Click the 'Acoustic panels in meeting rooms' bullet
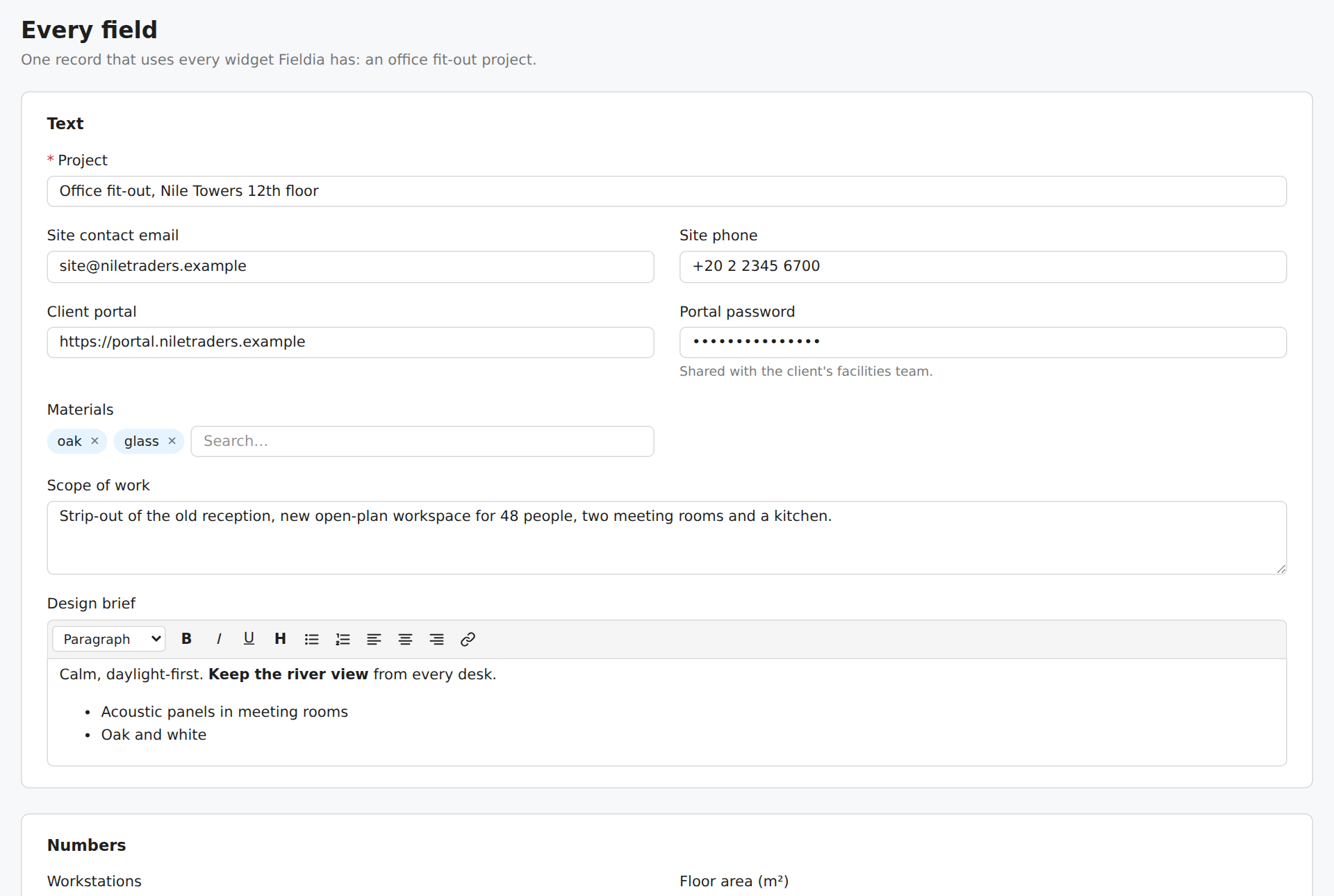 point(224,712)
